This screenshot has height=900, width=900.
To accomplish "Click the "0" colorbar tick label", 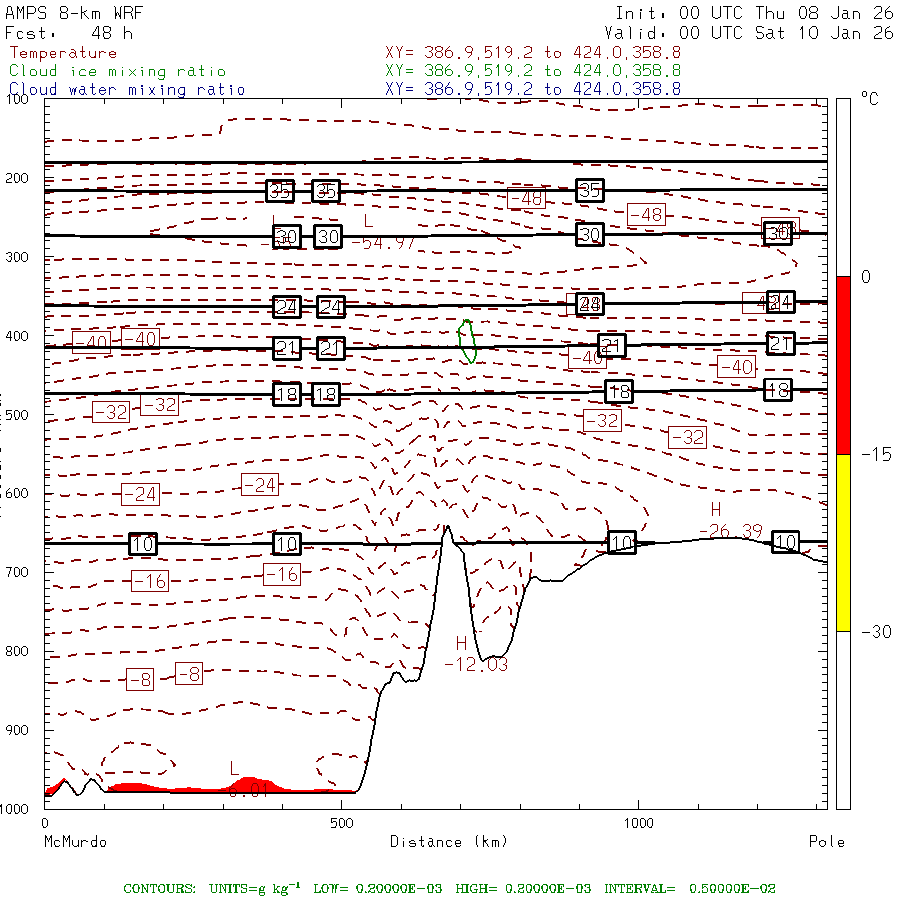I will click(x=866, y=277).
